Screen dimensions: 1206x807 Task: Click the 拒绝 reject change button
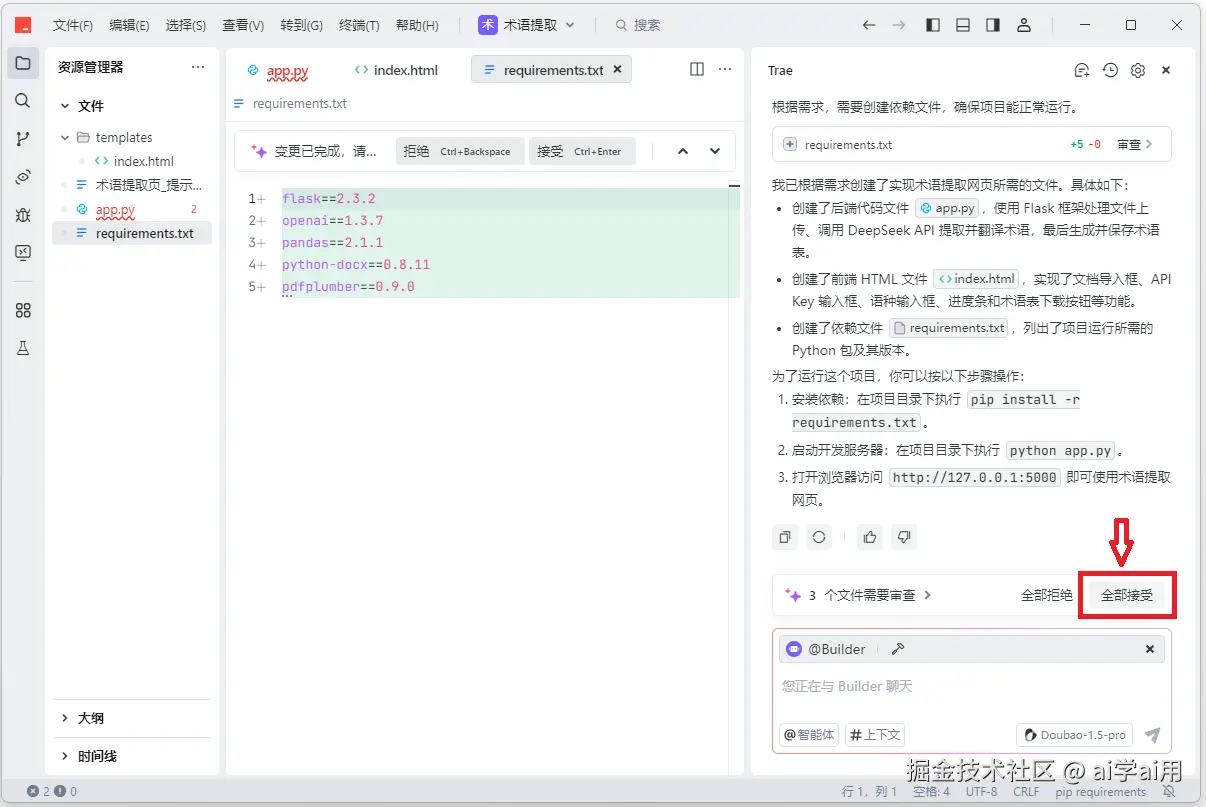click(x=460, y=151)
